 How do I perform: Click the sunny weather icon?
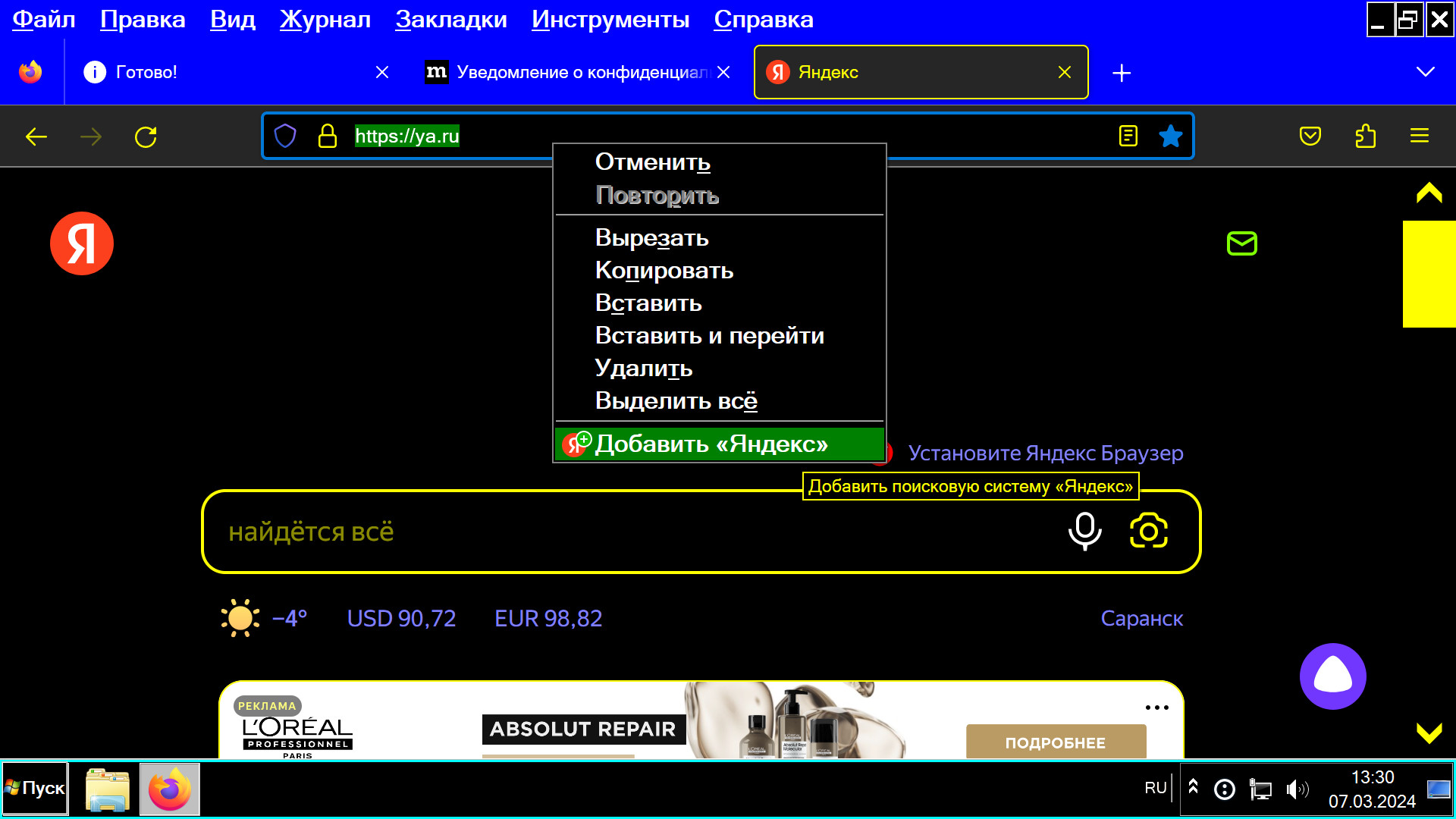pos(240,618)
